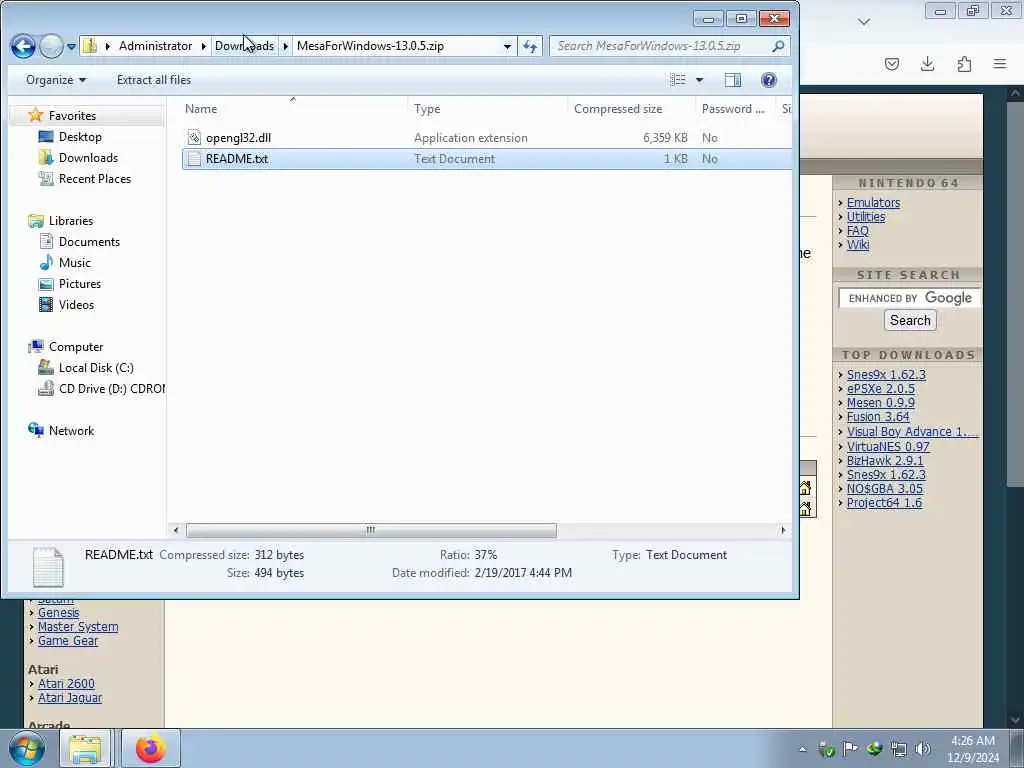Open Pictures library

(80, 283)
